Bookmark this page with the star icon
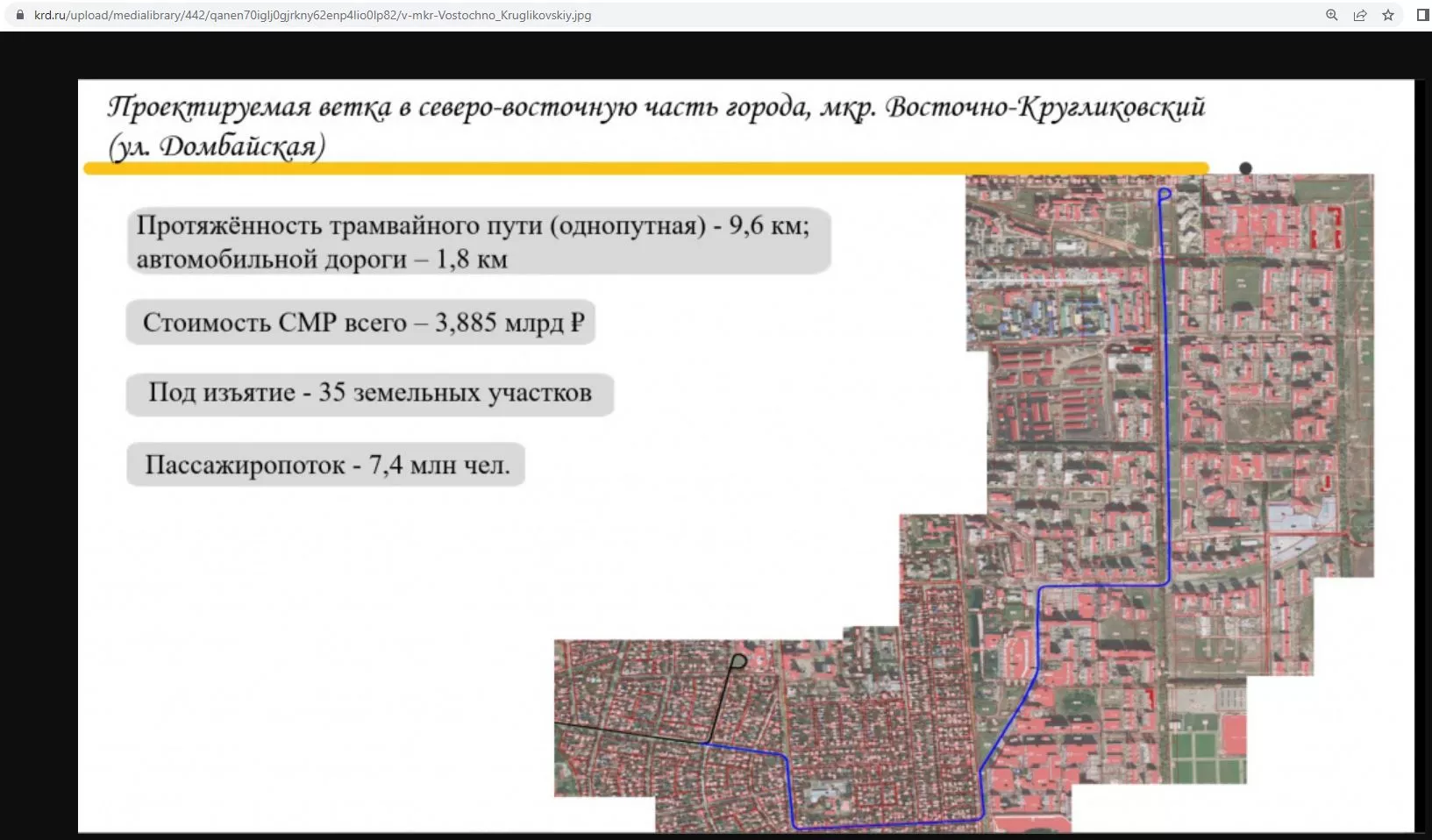Screen dimensions: 1432x840 (1388, 15)
